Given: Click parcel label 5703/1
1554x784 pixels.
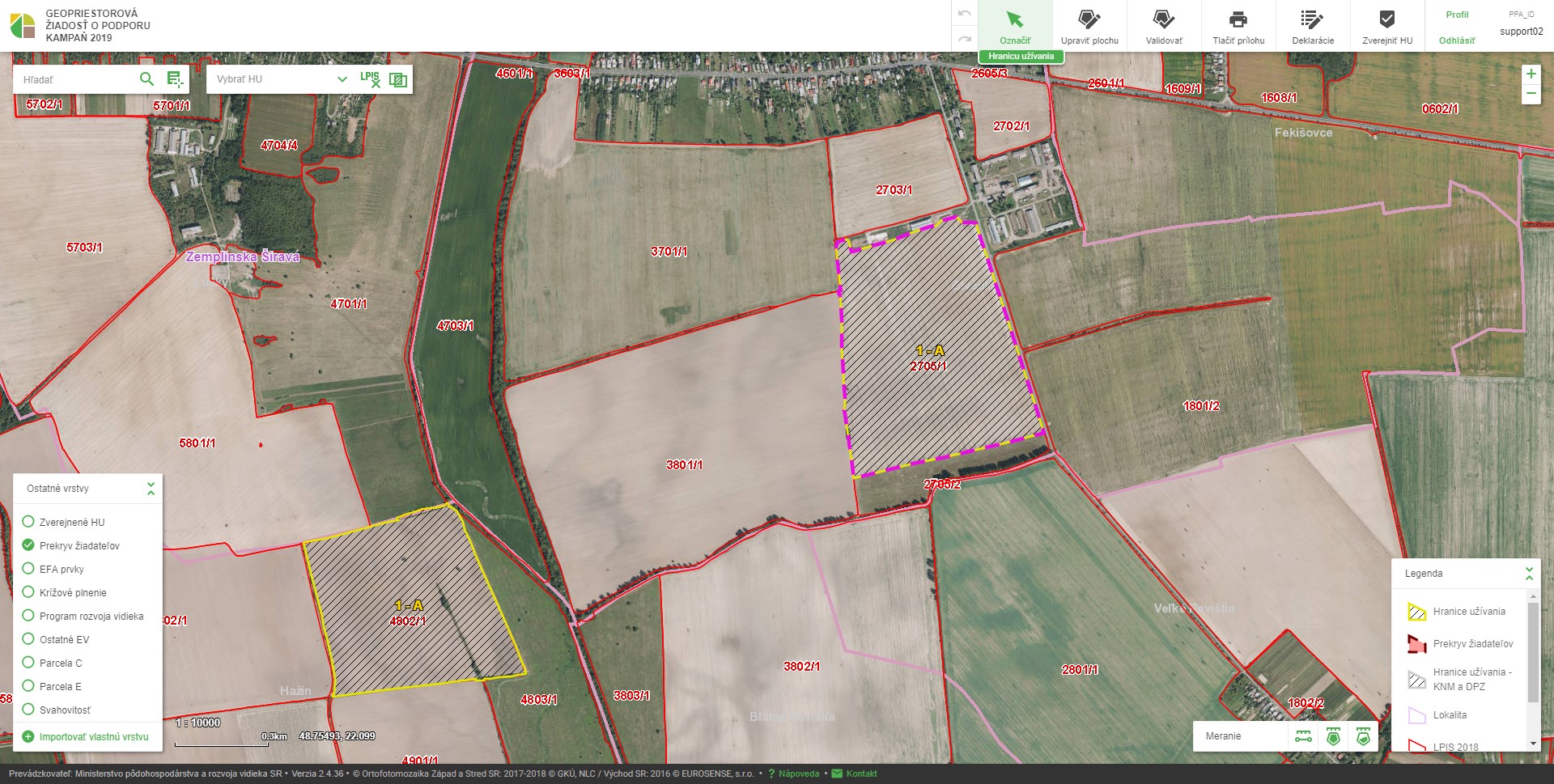Looking at the screenshot, I should coord(84,248).
